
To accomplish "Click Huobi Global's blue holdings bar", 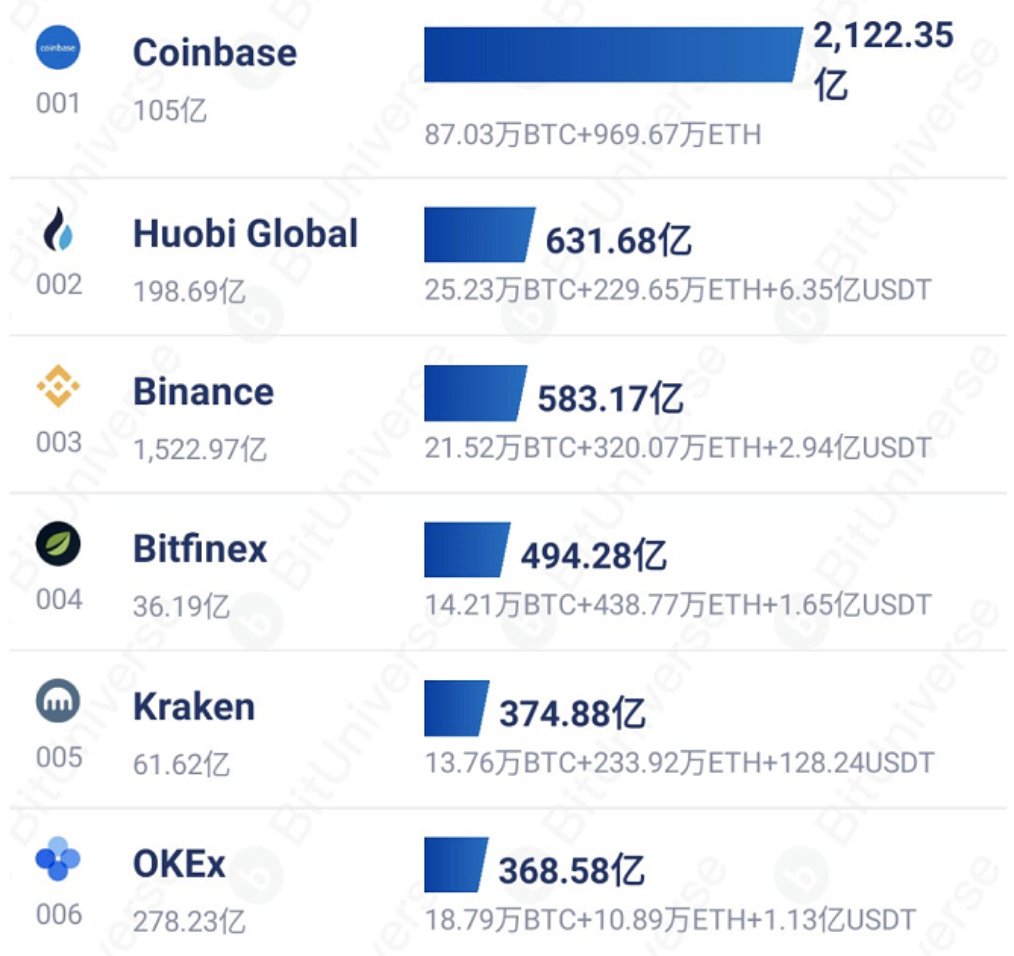I will click(478, 235).
